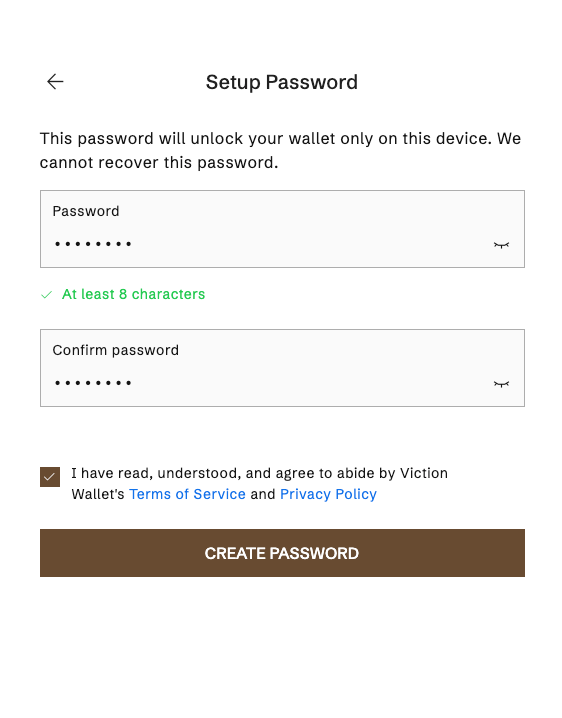The image size is (562, 718).
Task: Click the word 'Viction' in agreement text
Action: point(424,473)
